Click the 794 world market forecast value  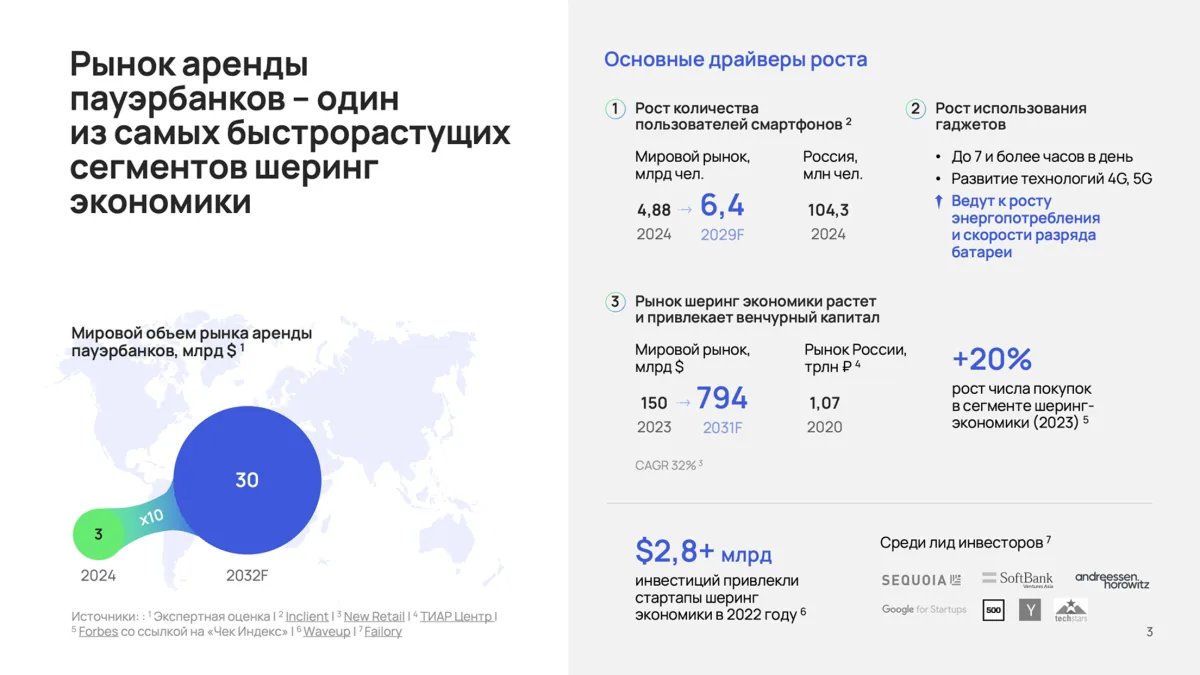[722, 399]
